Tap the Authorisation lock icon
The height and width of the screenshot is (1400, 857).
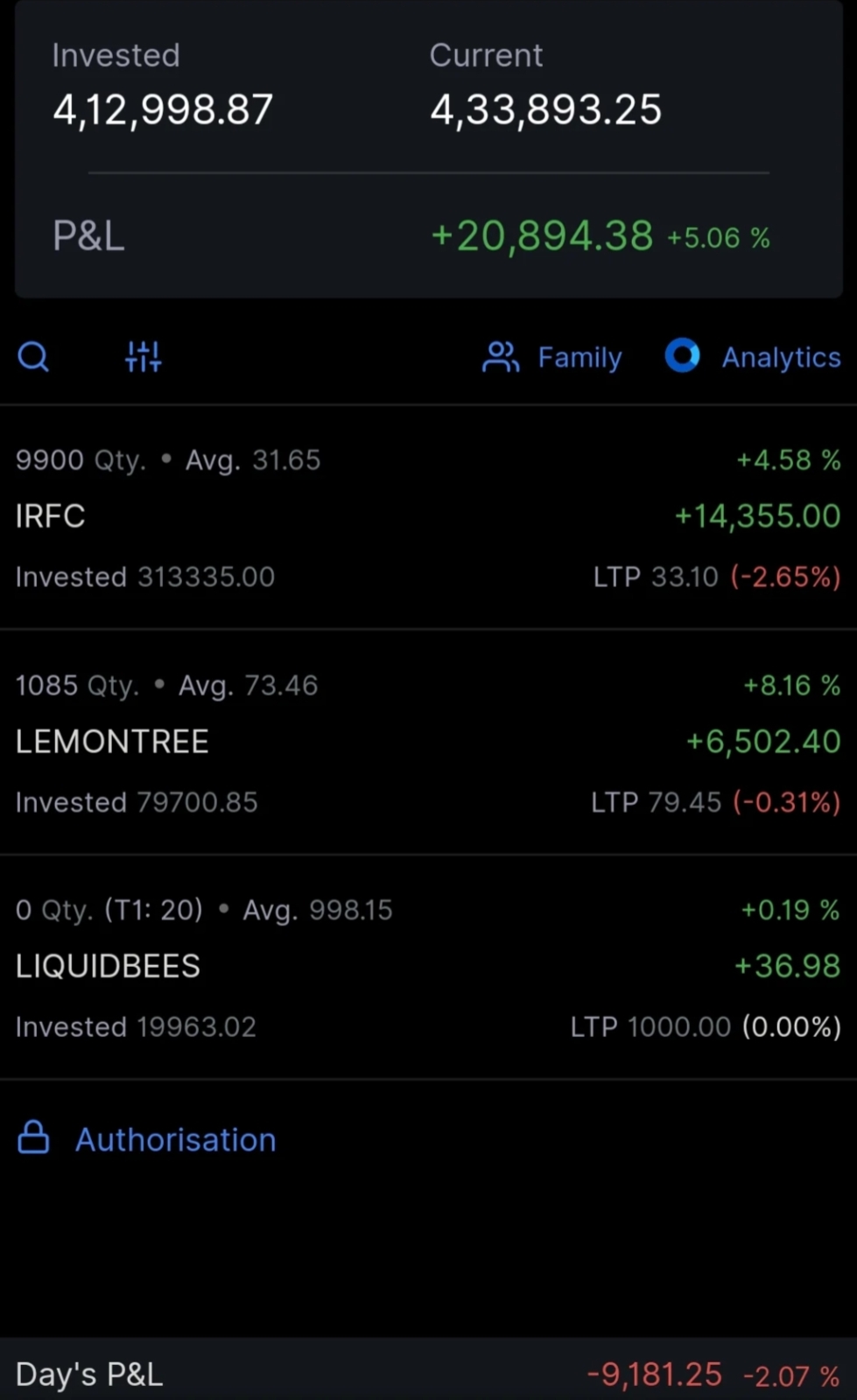pos(33,1138)
